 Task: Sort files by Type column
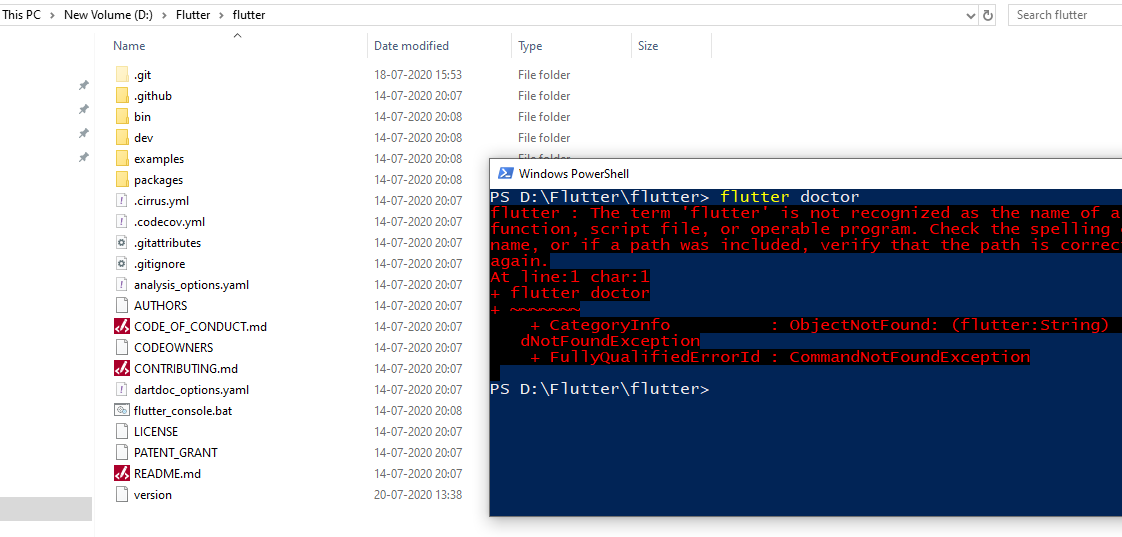point(530,46)
